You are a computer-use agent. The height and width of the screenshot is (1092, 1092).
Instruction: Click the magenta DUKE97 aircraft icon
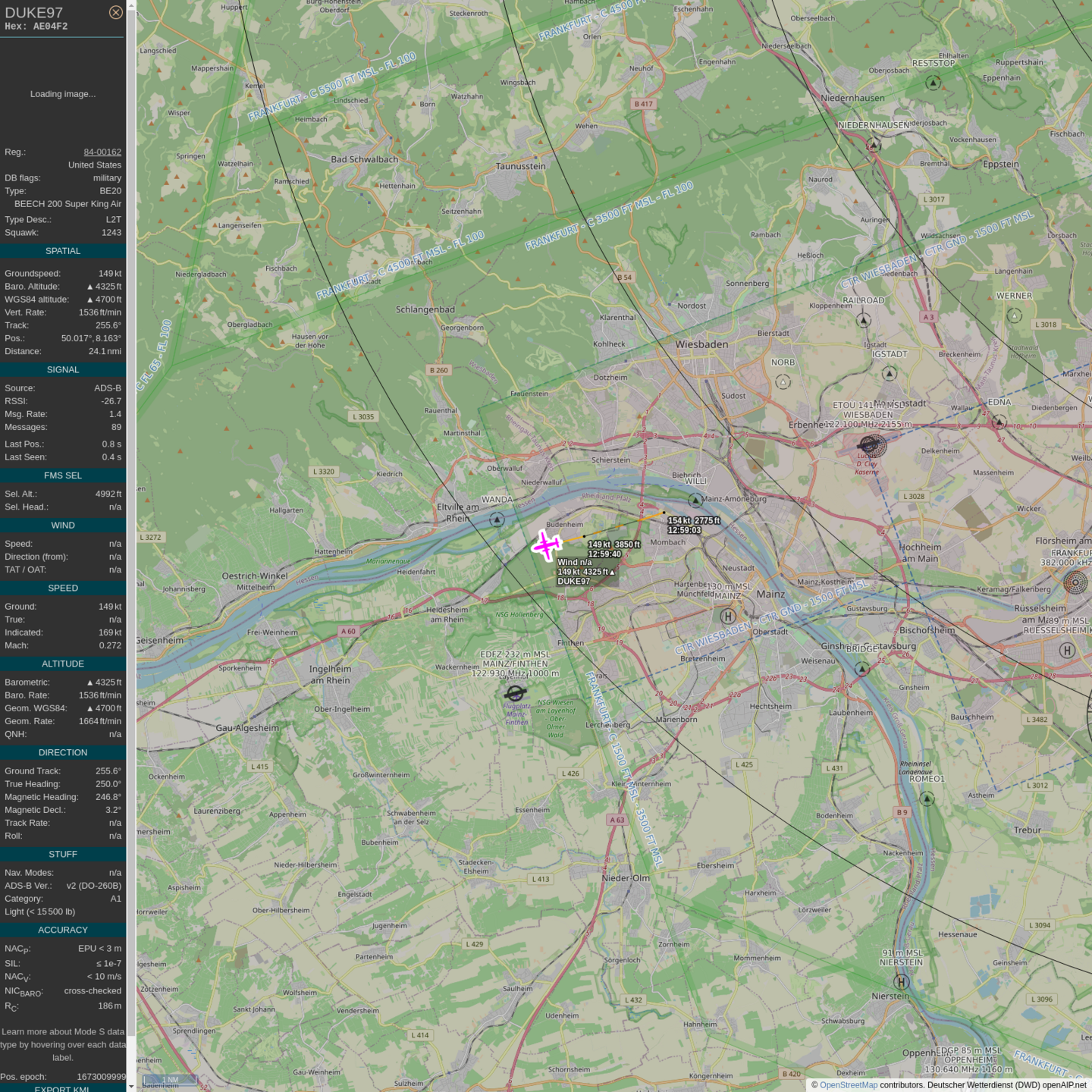(546, 545)
